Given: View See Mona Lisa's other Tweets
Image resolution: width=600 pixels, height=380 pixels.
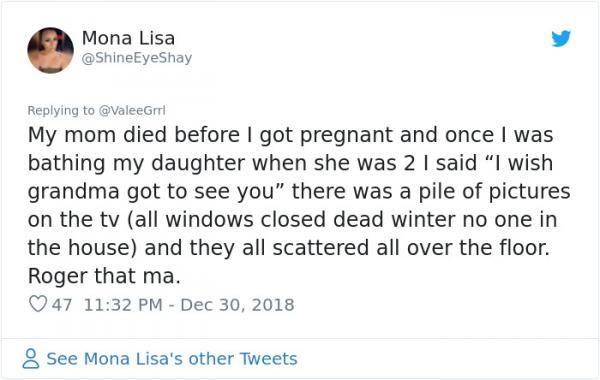Looking at the screenshot, I should [172, 359].
